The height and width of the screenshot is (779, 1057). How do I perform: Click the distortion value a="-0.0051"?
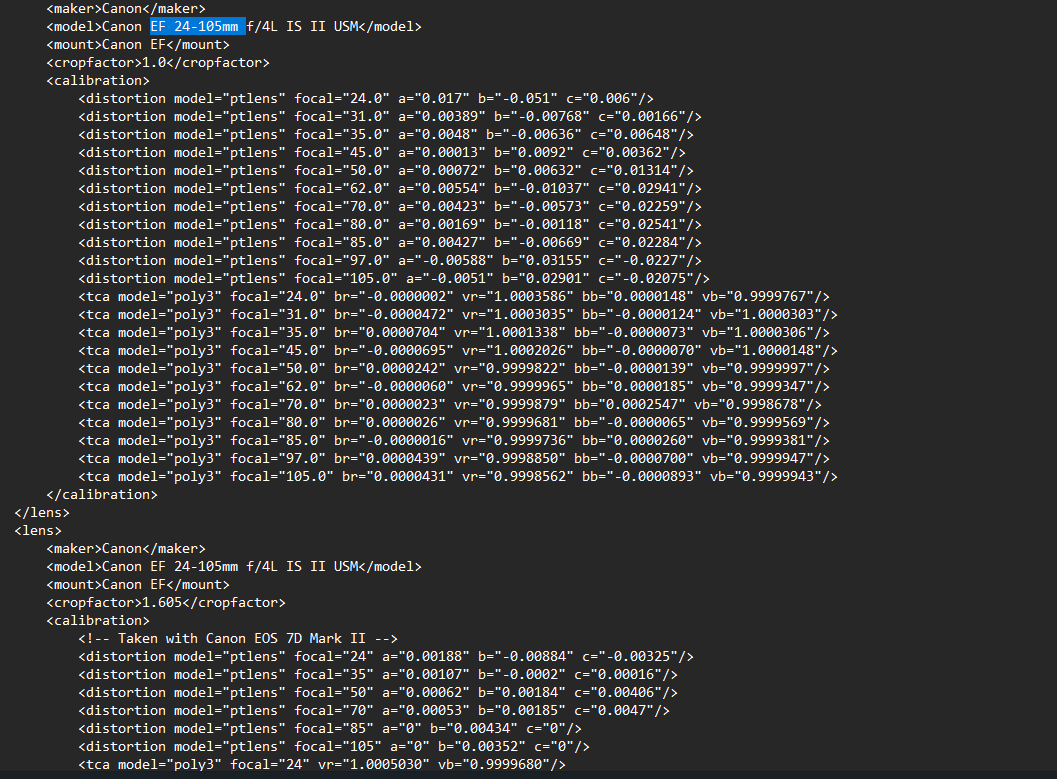438,279
